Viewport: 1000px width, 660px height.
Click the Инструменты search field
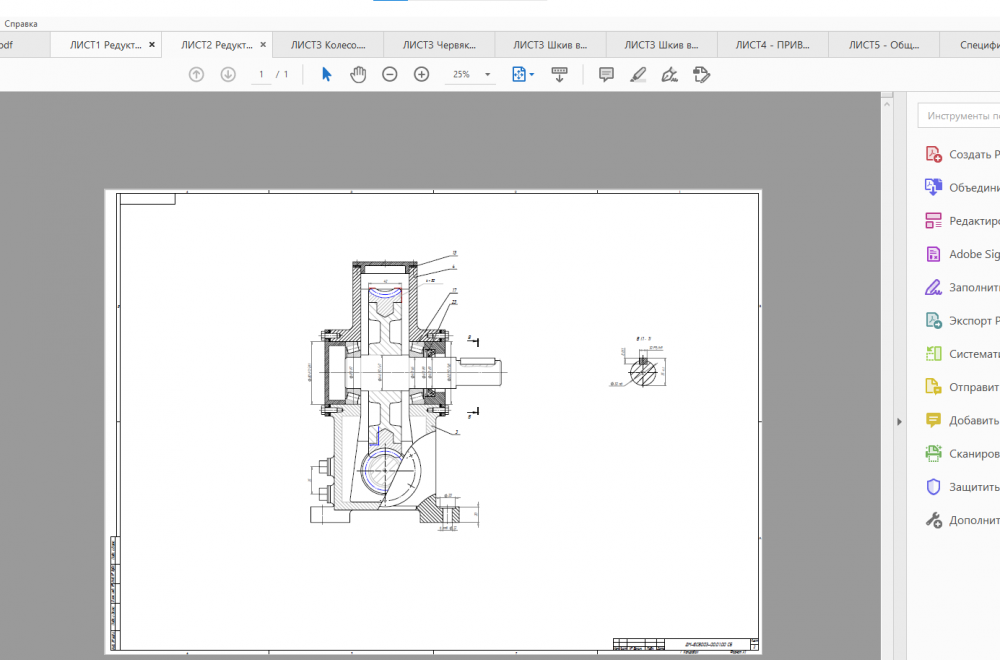(960, 116)
